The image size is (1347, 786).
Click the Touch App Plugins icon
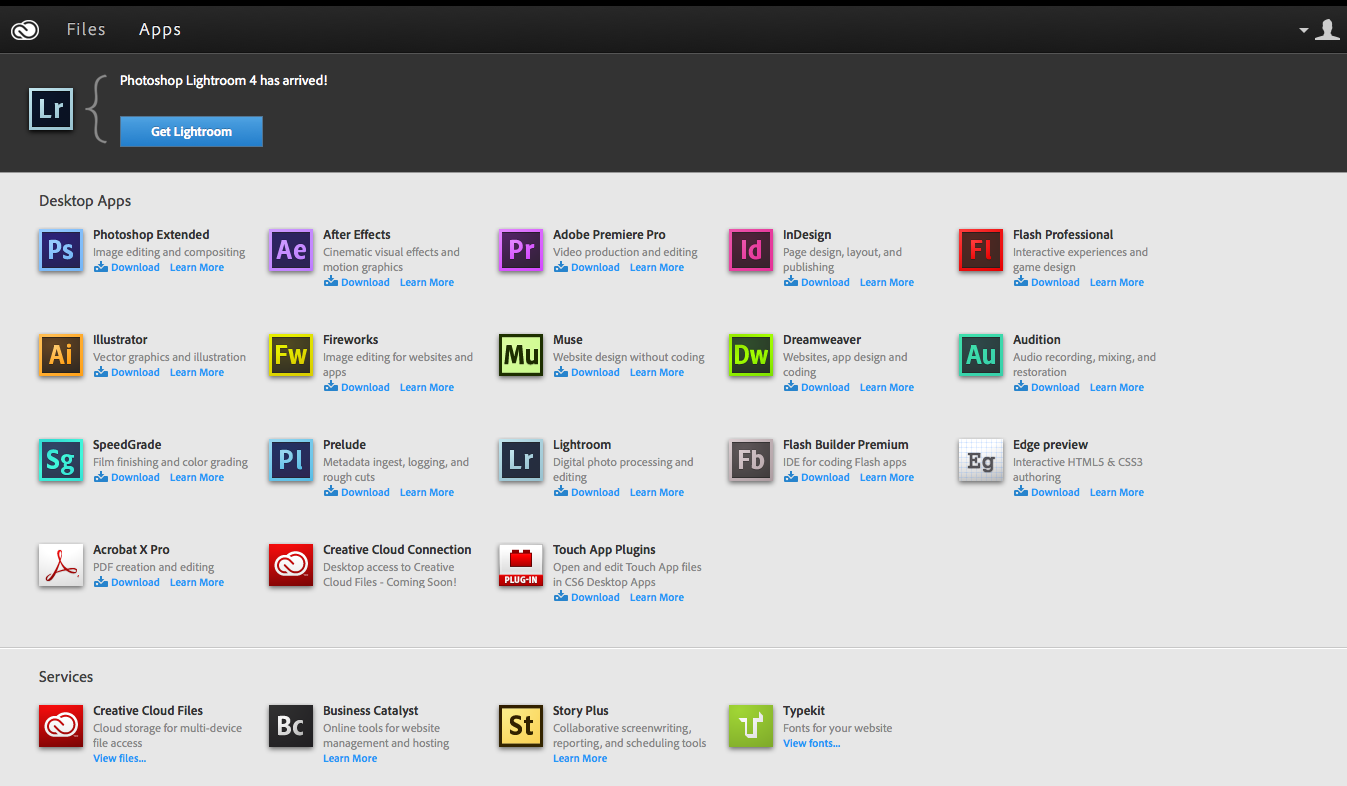[521, 565]
